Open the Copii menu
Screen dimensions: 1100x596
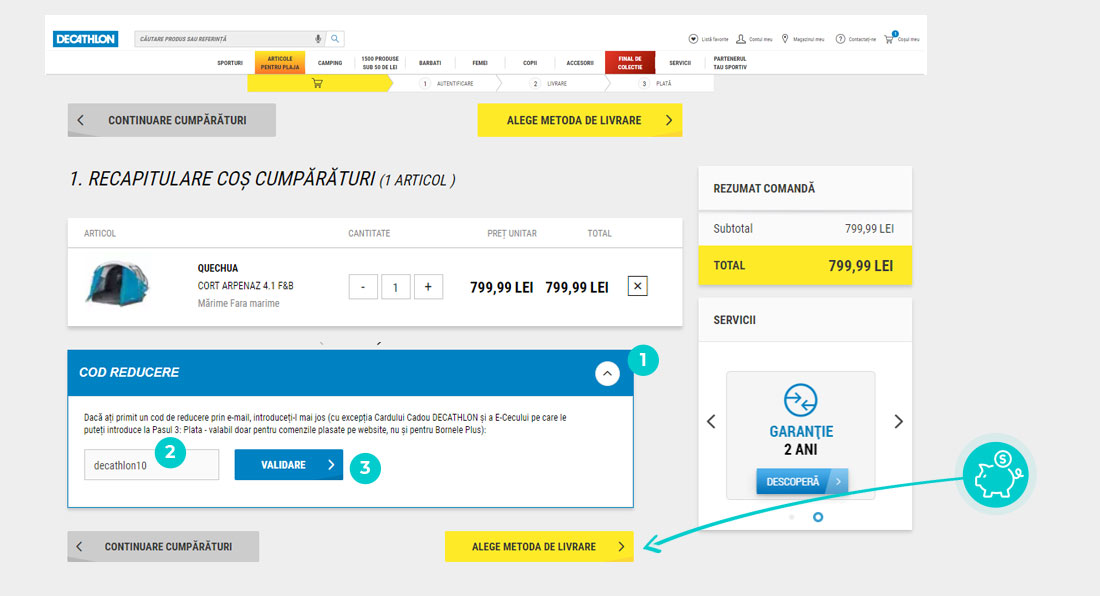[530, 63]
